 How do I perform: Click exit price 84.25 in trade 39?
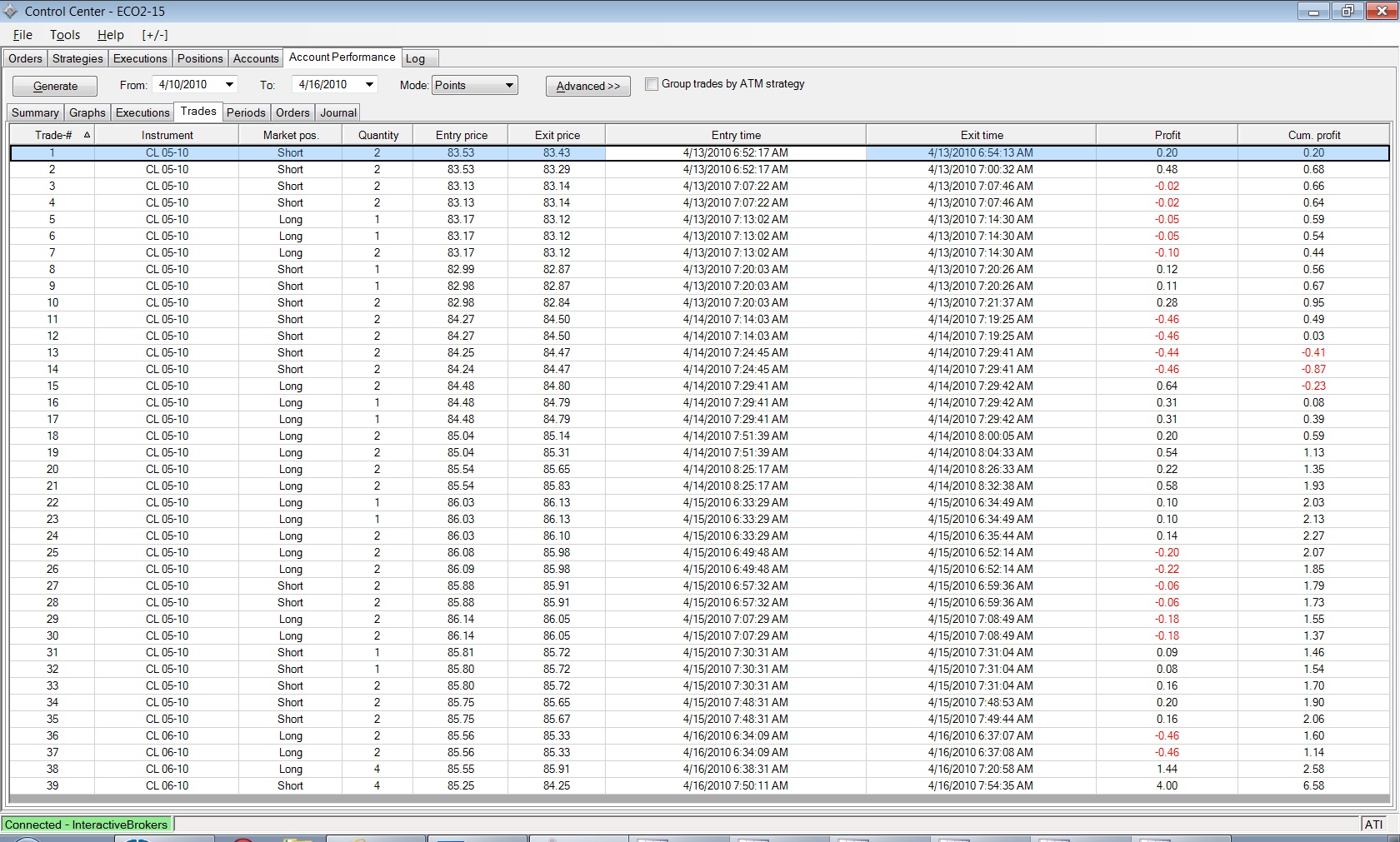(557, 785)
